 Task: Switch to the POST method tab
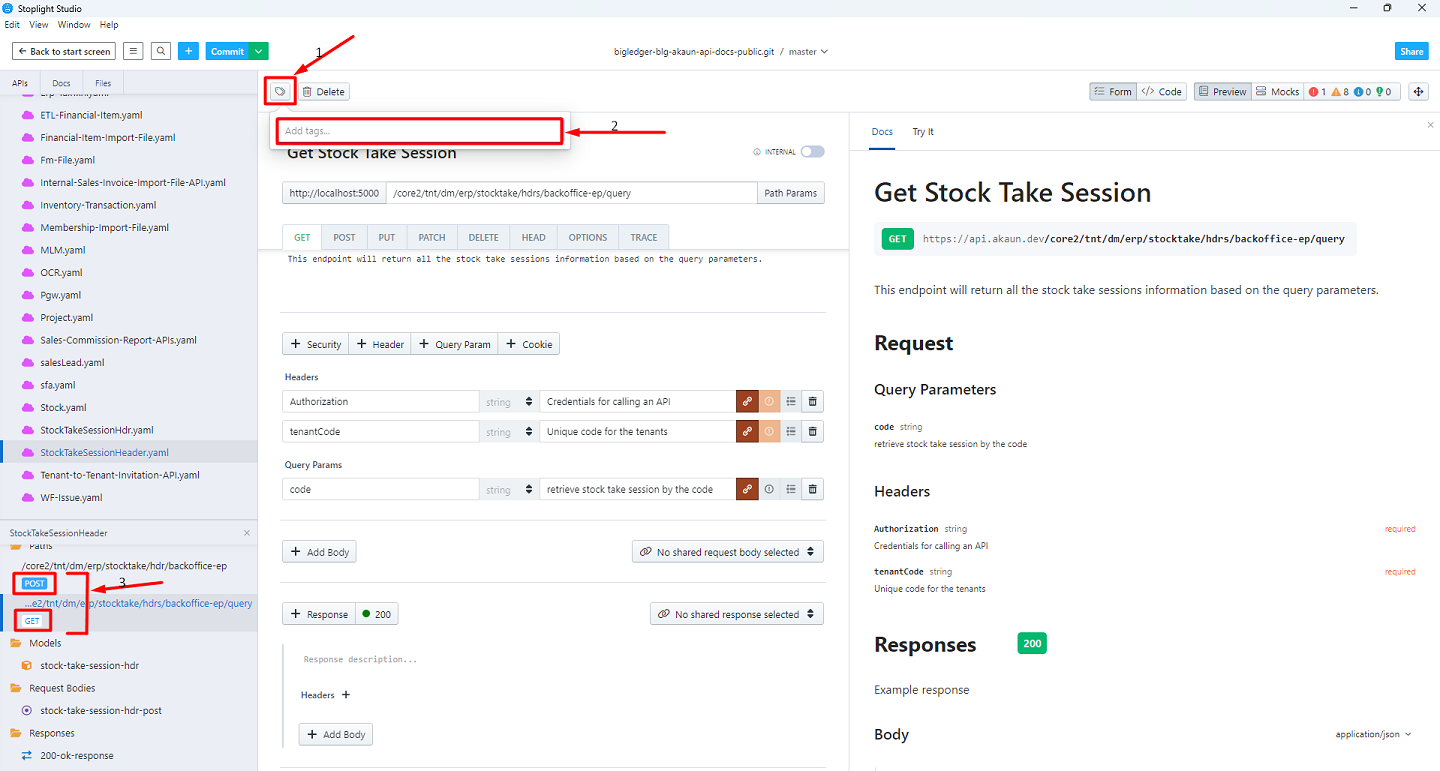[344, 237]
